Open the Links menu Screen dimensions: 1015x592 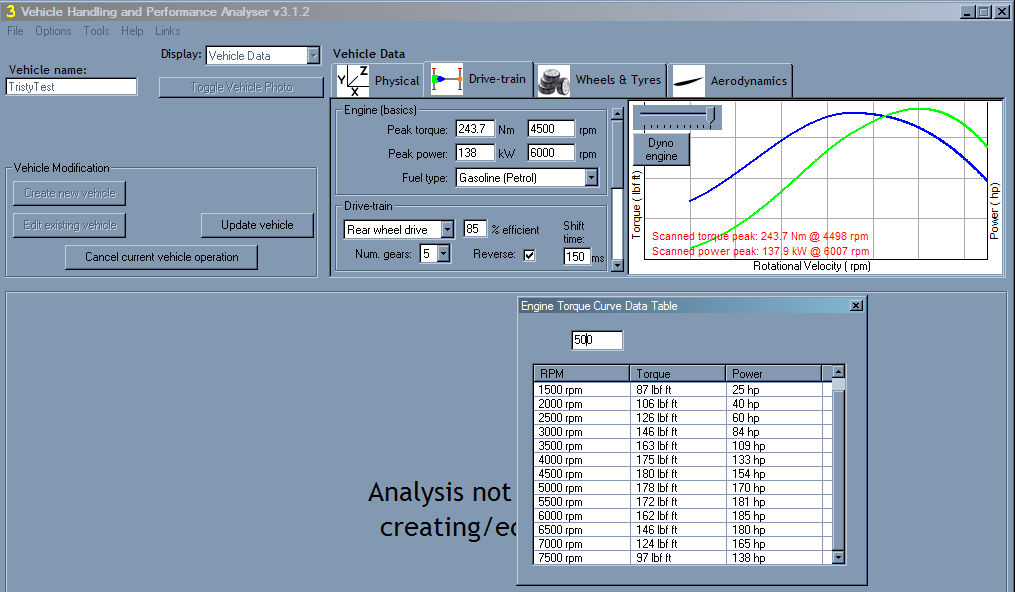167,31
